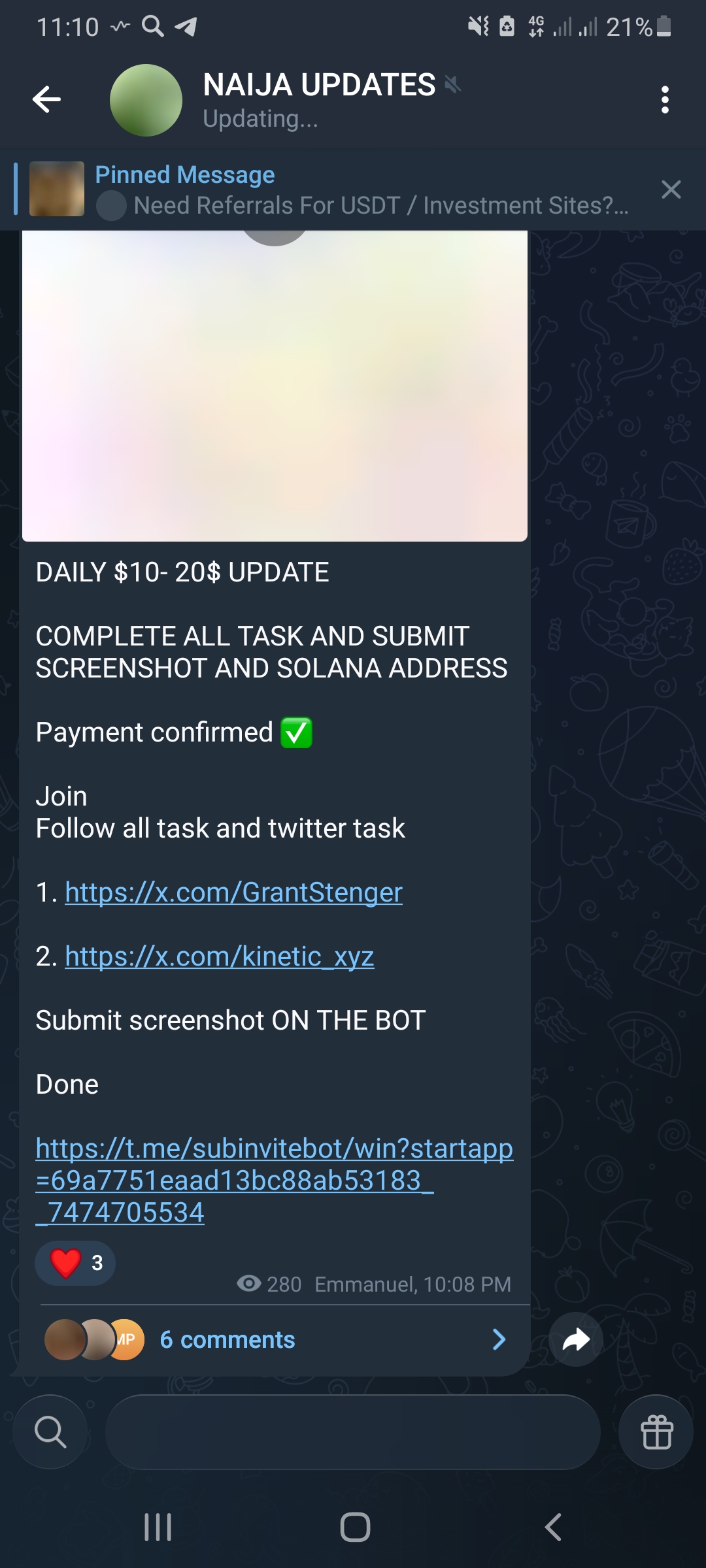This screenshot has height=1568, width=706.
Task: Tap the heart reaction on post
Action: pos(75,1263)
